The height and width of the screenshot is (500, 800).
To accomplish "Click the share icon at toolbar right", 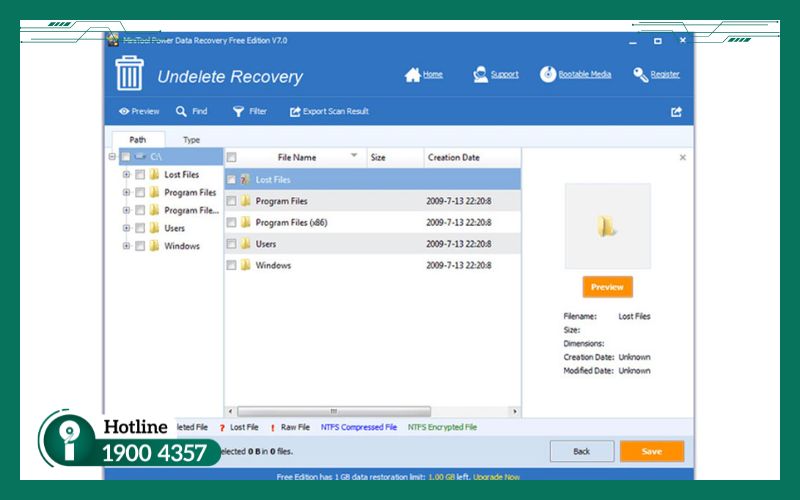I will click(x=676, y=112).
